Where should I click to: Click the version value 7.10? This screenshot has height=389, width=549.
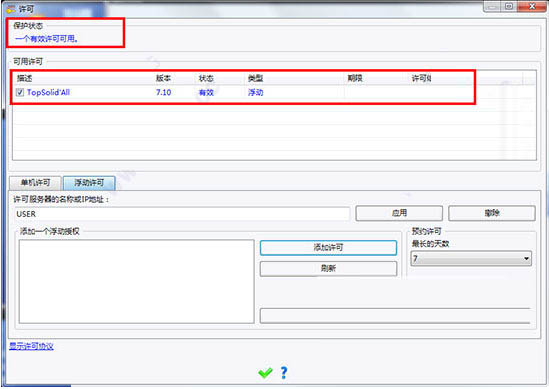click(164, 92)
